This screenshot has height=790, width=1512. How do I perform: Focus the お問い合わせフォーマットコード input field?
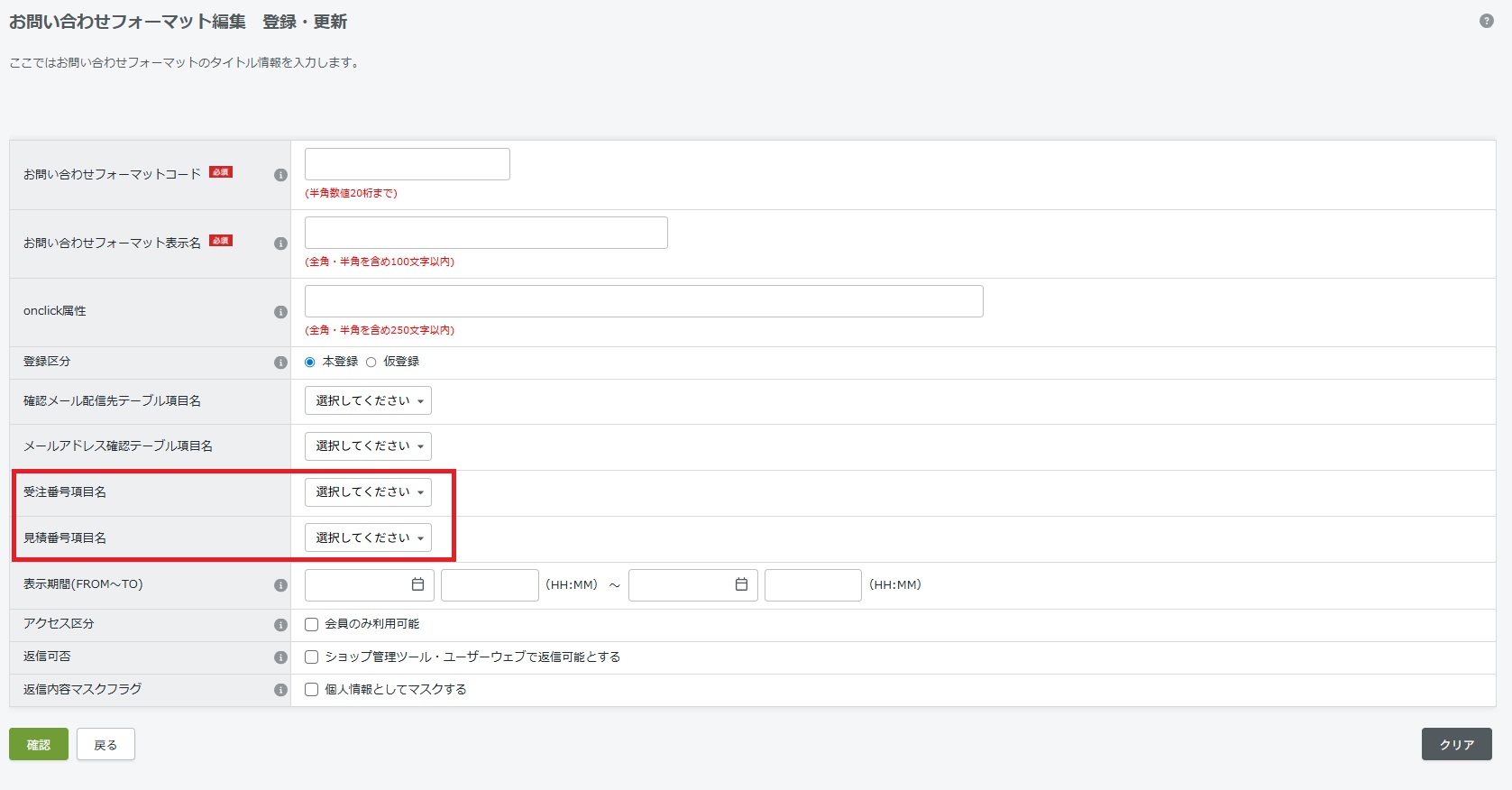(x=407, y=164)
